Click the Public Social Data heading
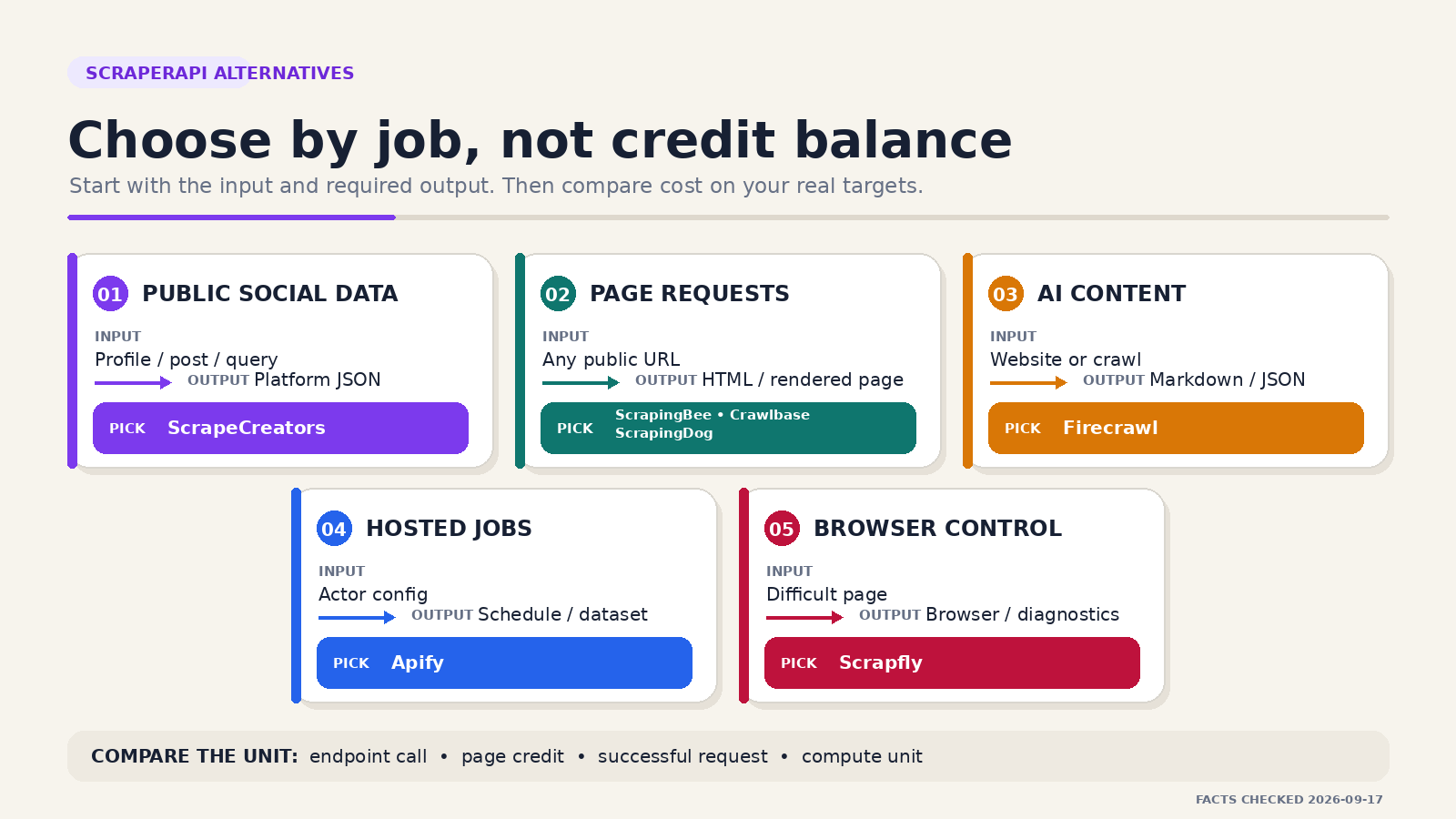Viewport: 1456px width, 819px height. (270, 294)
